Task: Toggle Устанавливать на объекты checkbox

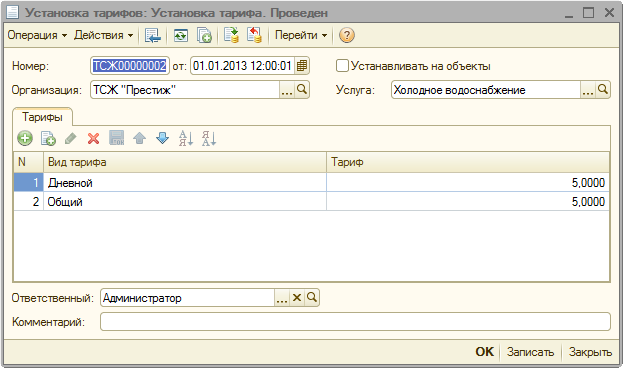Action: click(342, 66)
